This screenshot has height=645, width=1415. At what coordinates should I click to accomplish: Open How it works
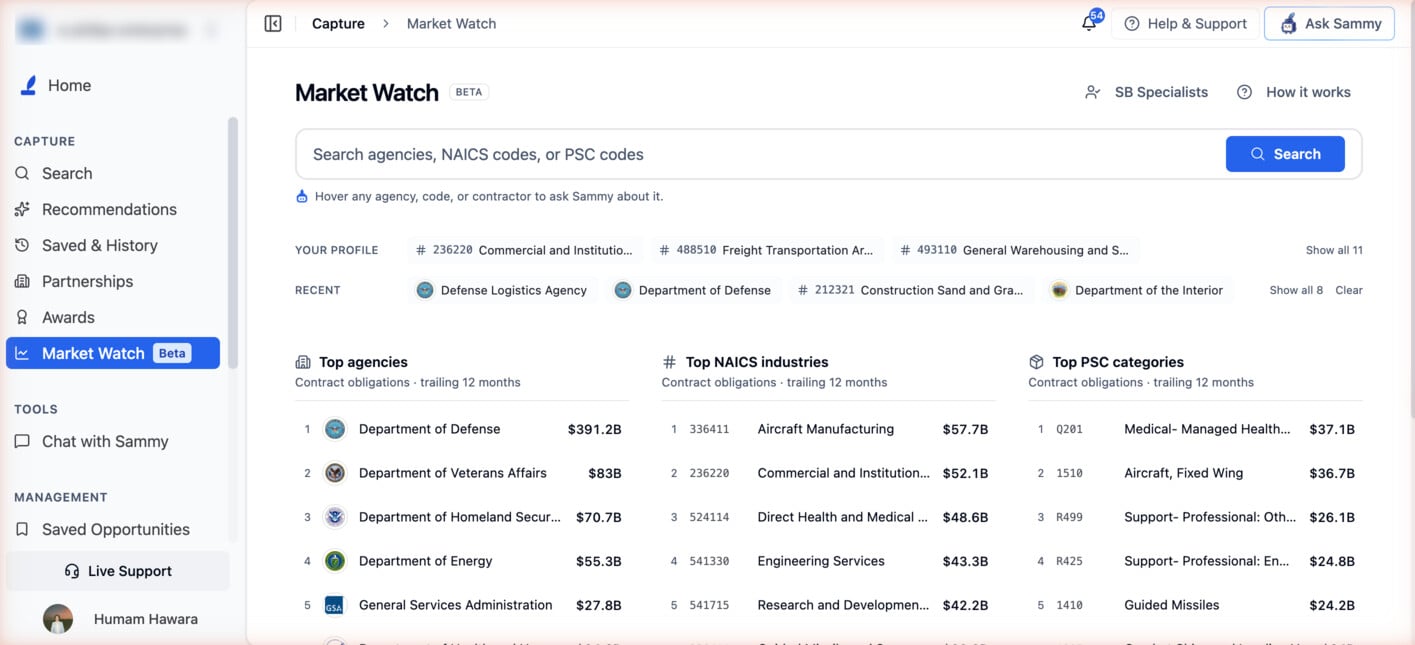pyautogui.click(x=1294, y=92)
